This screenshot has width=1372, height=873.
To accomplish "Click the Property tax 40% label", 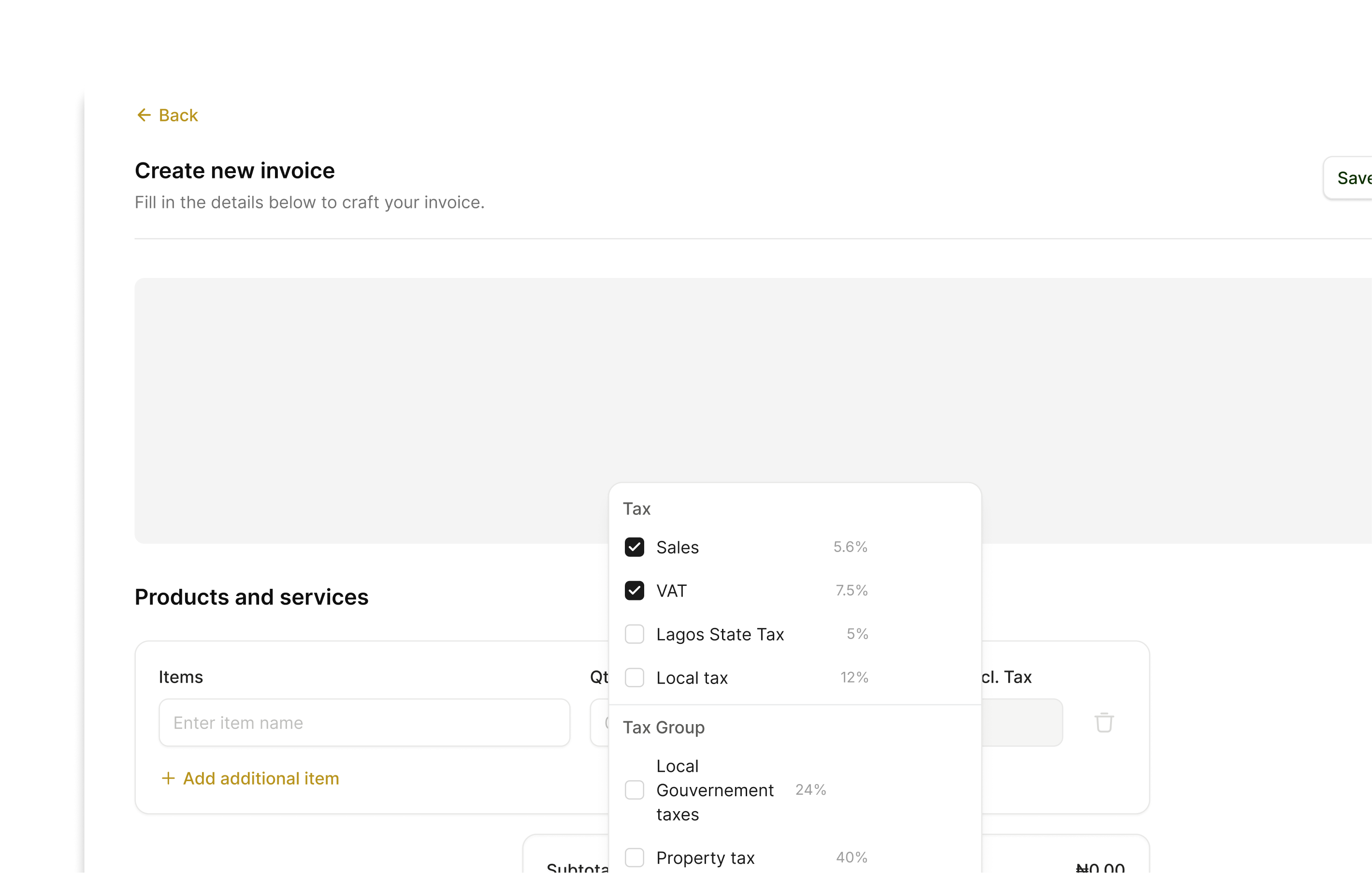I will pyautogui.click(x=705, y=858).
